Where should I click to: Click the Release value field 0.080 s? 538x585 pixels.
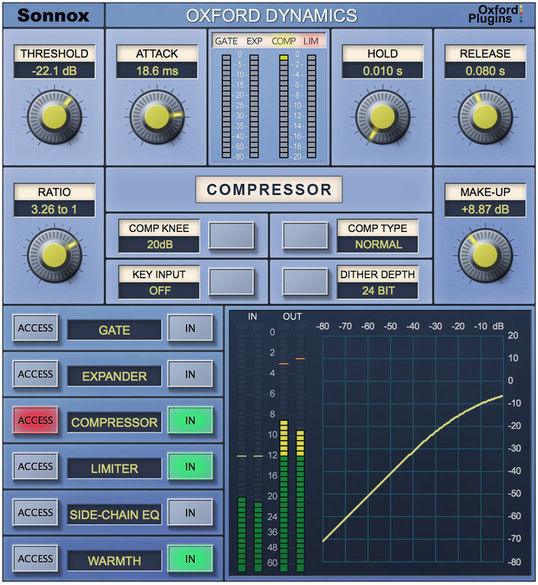(485, 71)
